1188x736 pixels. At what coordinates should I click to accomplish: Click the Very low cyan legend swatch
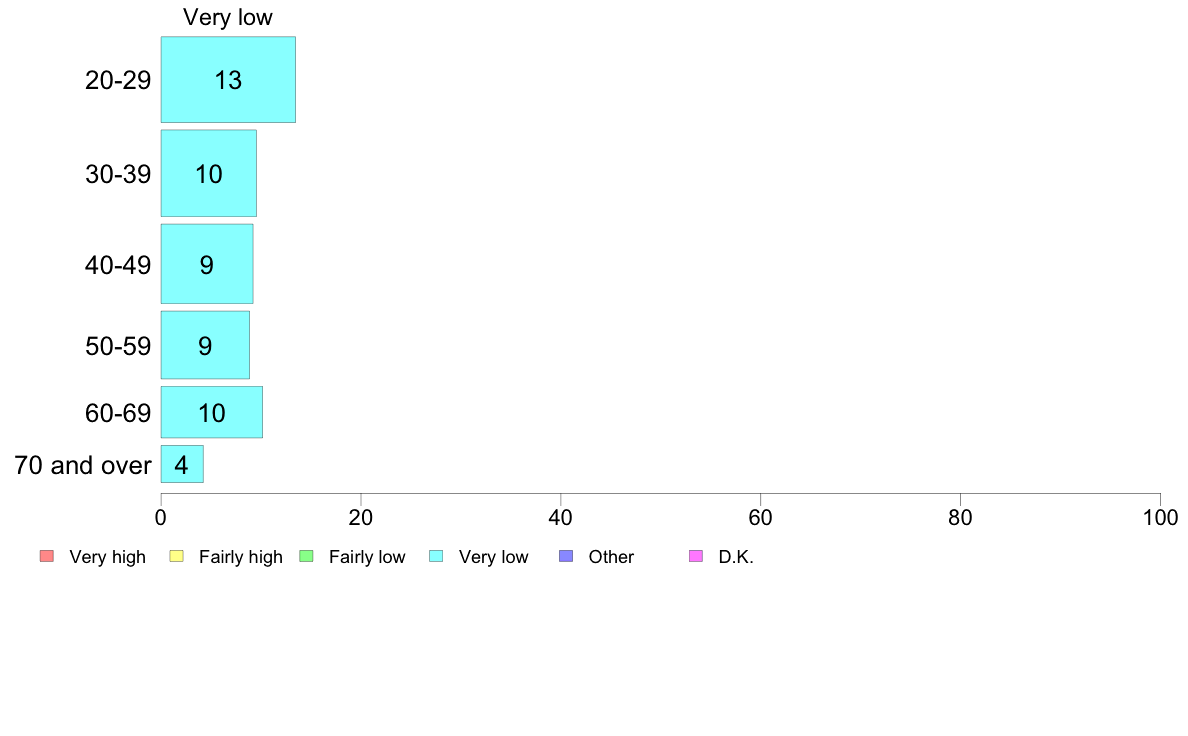point(436,556)
